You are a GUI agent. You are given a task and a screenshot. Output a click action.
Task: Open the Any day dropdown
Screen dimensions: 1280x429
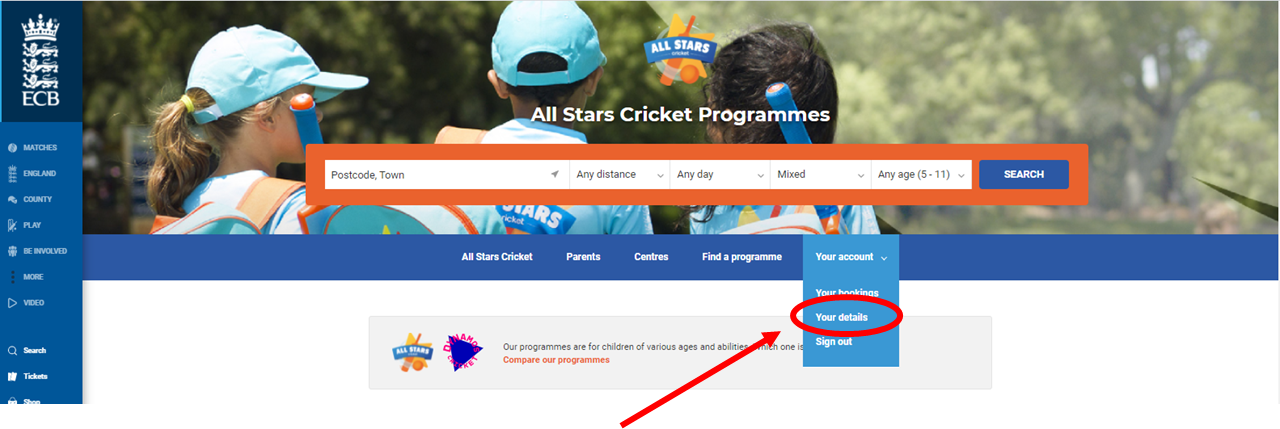pyautogui.click(x=720, y=174)
